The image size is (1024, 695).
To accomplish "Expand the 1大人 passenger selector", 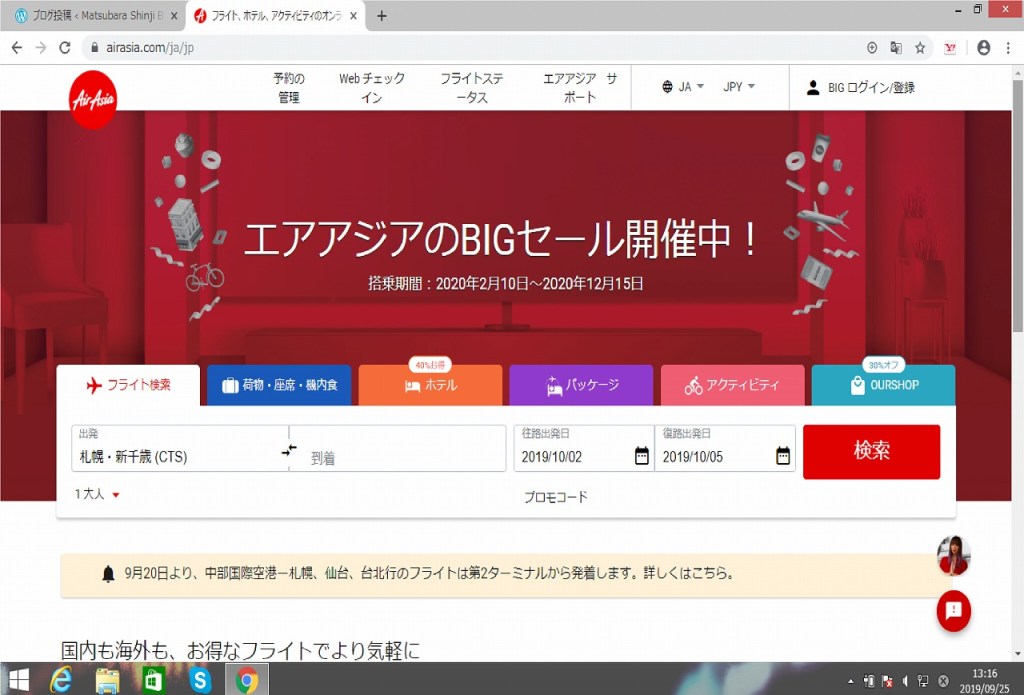I will [97, 494].
